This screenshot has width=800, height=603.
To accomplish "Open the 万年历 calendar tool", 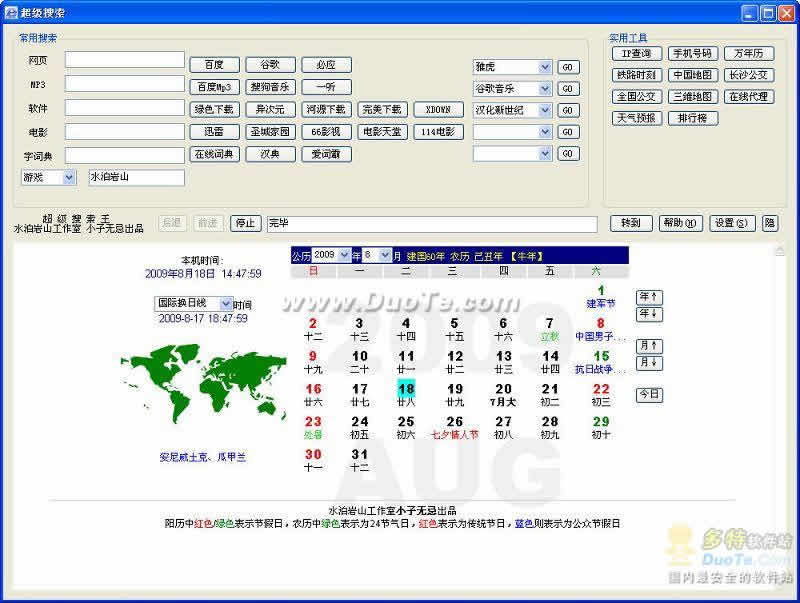I will [x=749, y=54].
